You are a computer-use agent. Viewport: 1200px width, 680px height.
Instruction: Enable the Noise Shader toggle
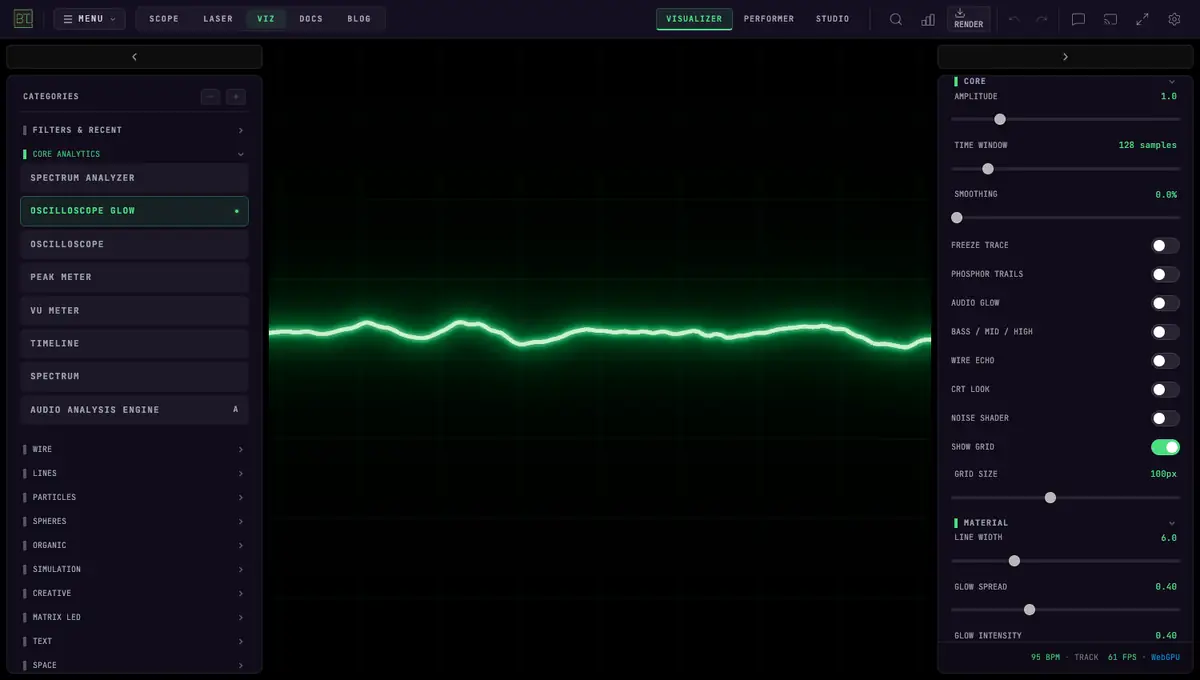pyautogui.click(x=1165, y=419)
